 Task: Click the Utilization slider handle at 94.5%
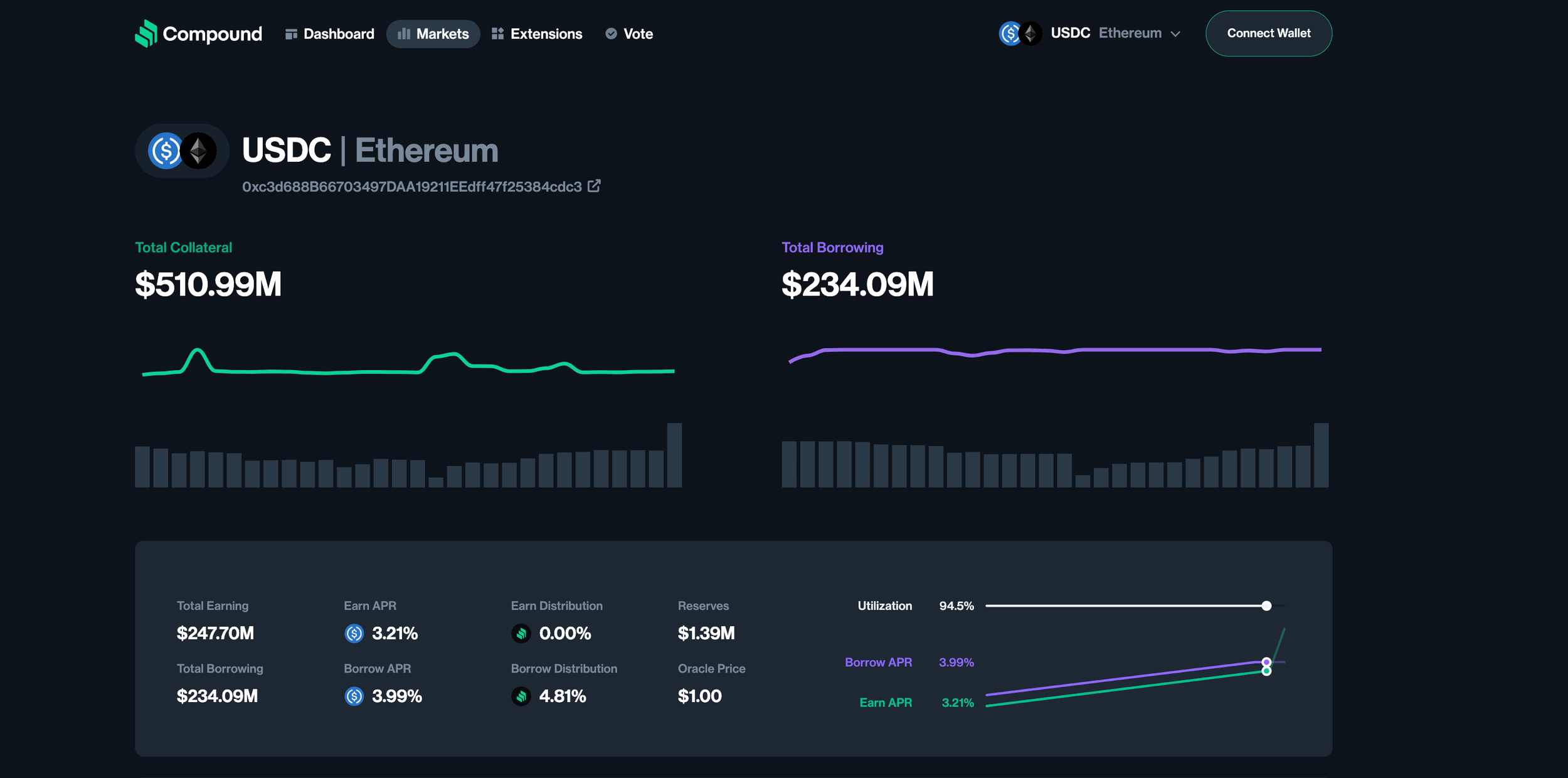pyautogui.click(x=1266, y=605)
